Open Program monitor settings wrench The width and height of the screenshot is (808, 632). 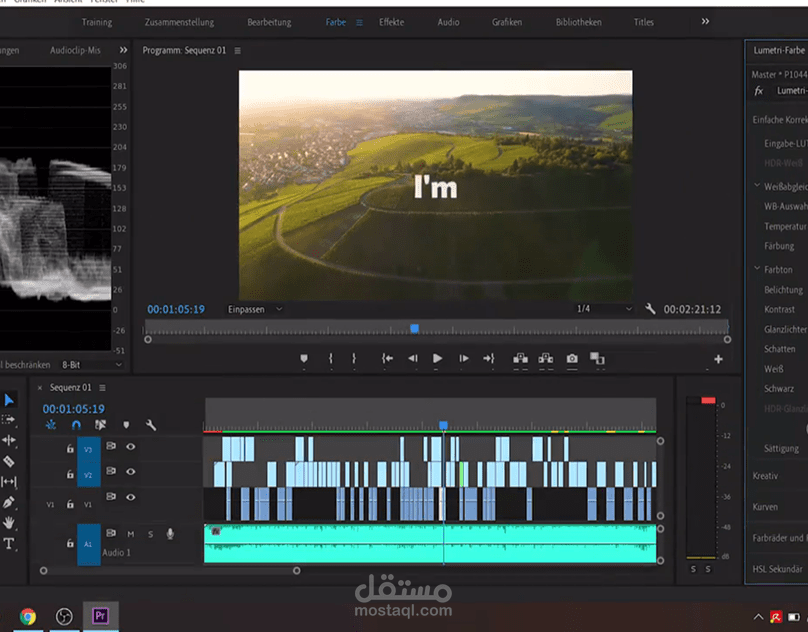point(650,309)
